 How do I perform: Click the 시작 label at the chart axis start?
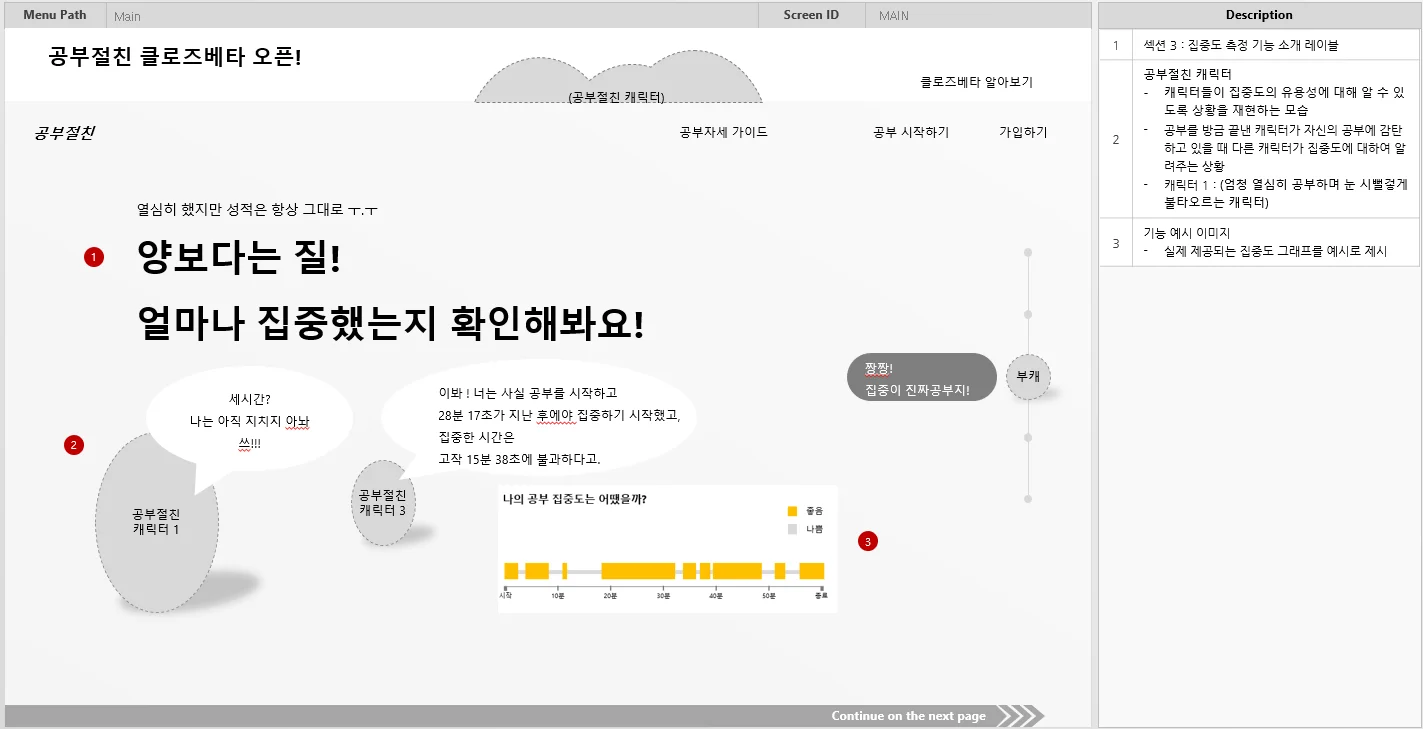(505, 596)
